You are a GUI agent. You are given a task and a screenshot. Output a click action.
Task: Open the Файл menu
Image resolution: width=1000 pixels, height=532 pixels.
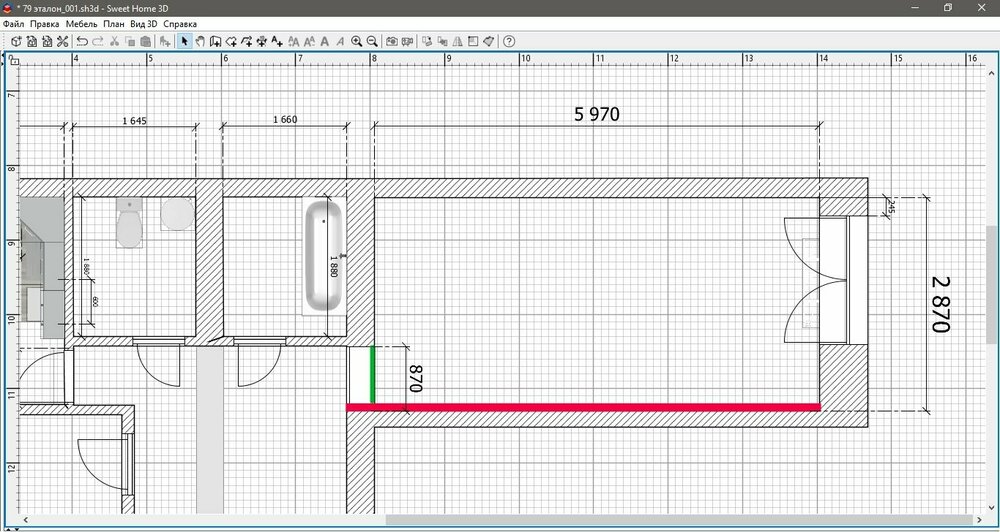pos(14,23)
